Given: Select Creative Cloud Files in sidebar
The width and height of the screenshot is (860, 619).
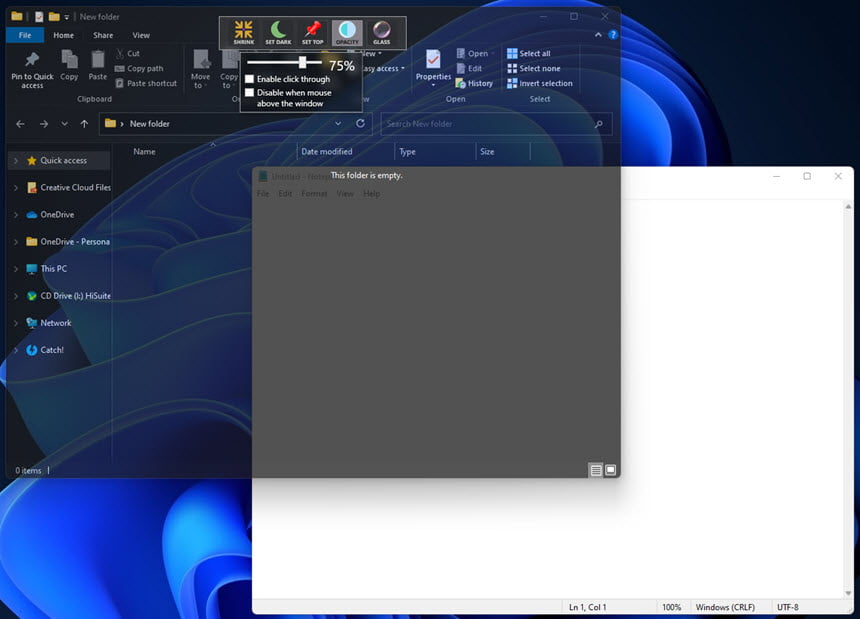Looking at the screenshot, I should [x=69, y=188].
